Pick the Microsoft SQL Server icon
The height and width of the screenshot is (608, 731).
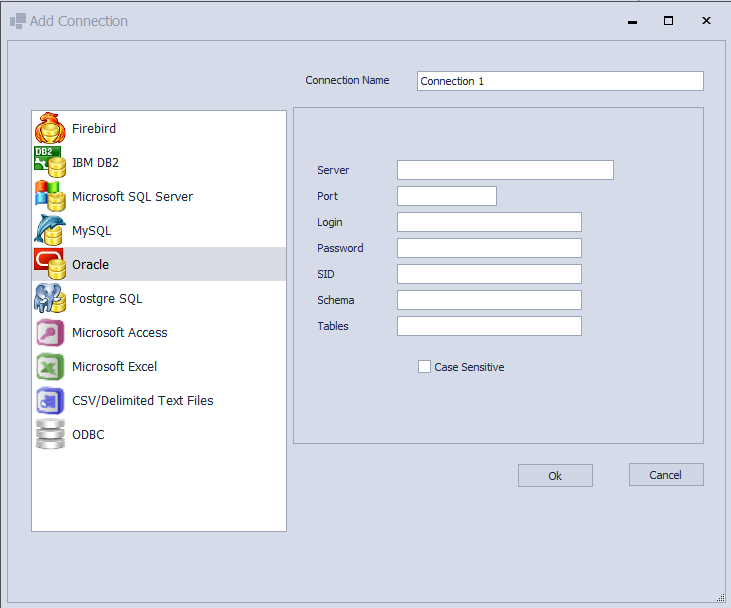point(50,196)
